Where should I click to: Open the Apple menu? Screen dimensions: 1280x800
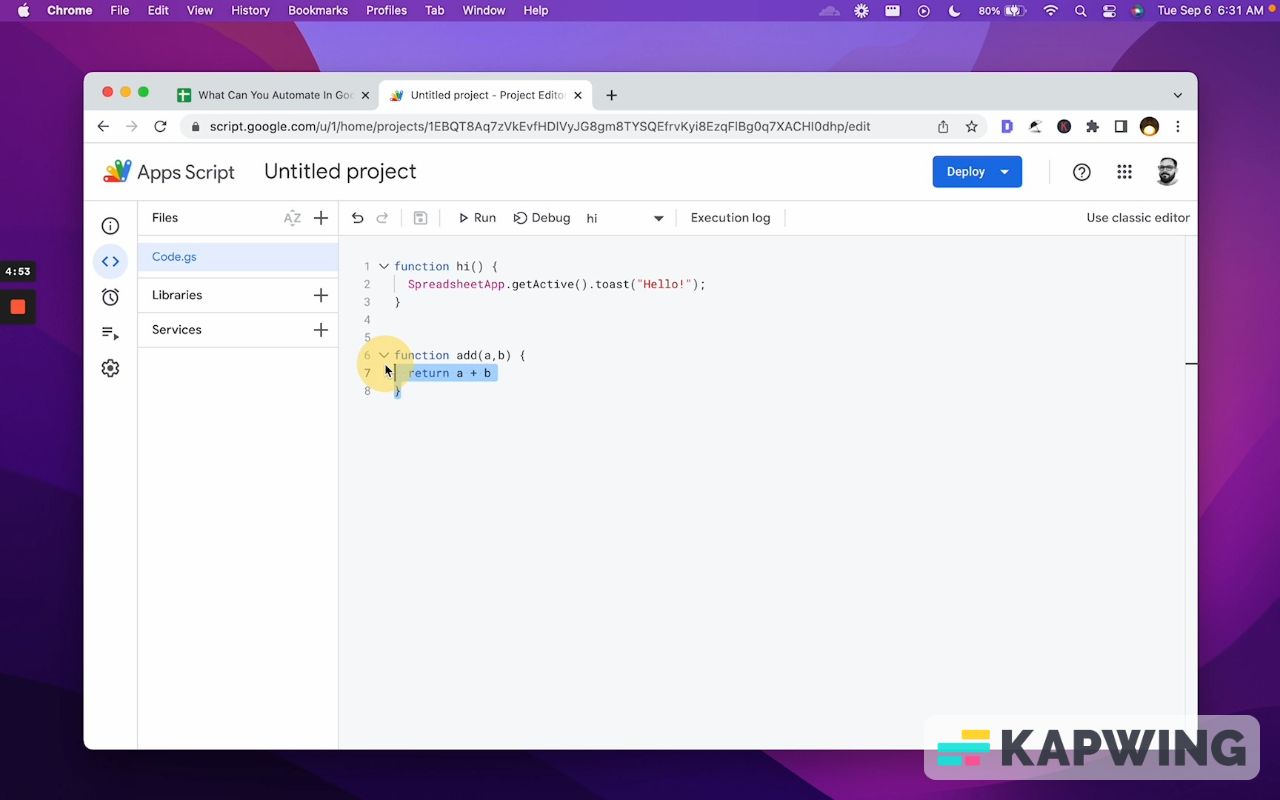pyautogui.click(x=23, y=10)
